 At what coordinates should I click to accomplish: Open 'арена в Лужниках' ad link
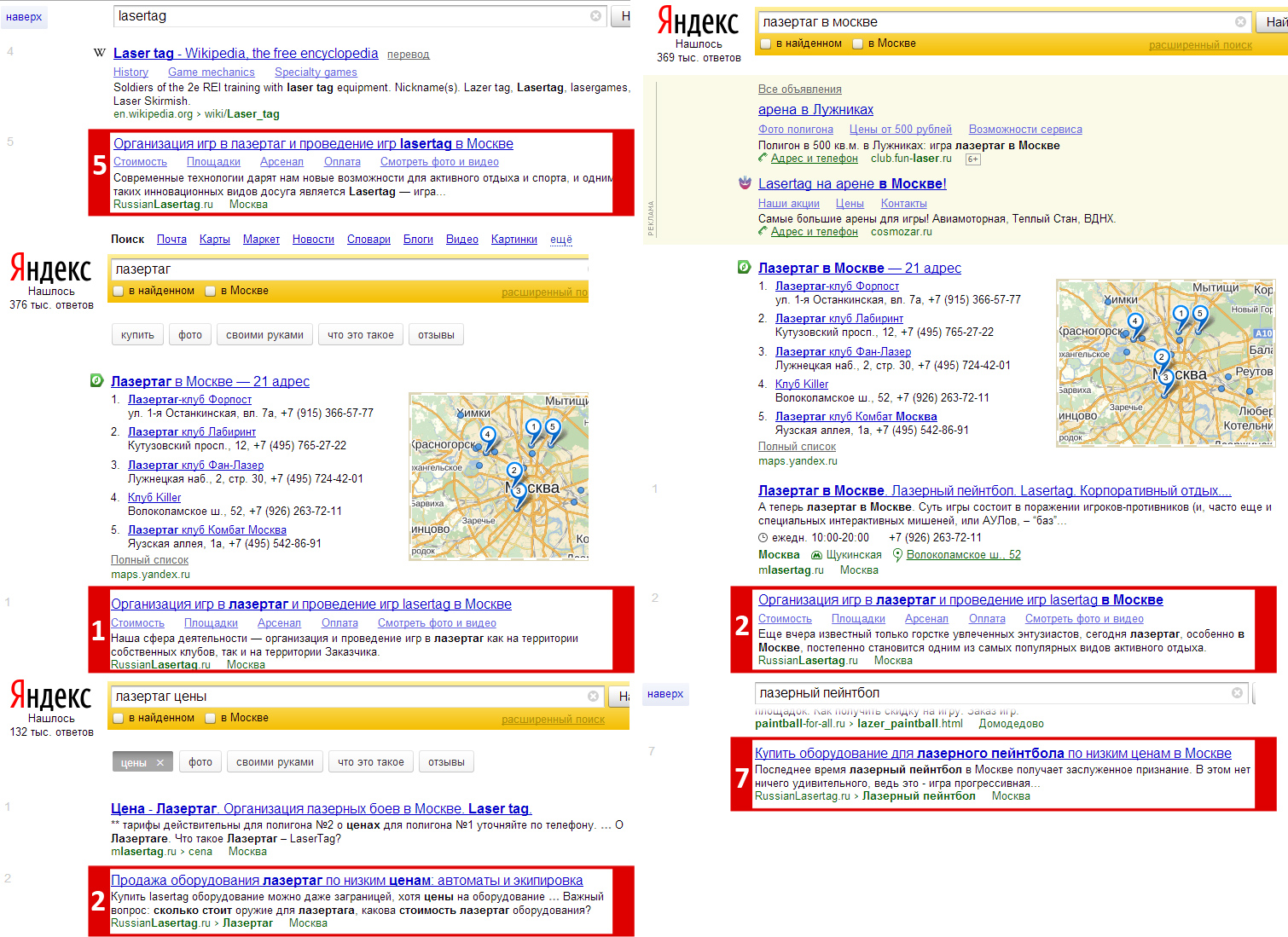(815, 109)
